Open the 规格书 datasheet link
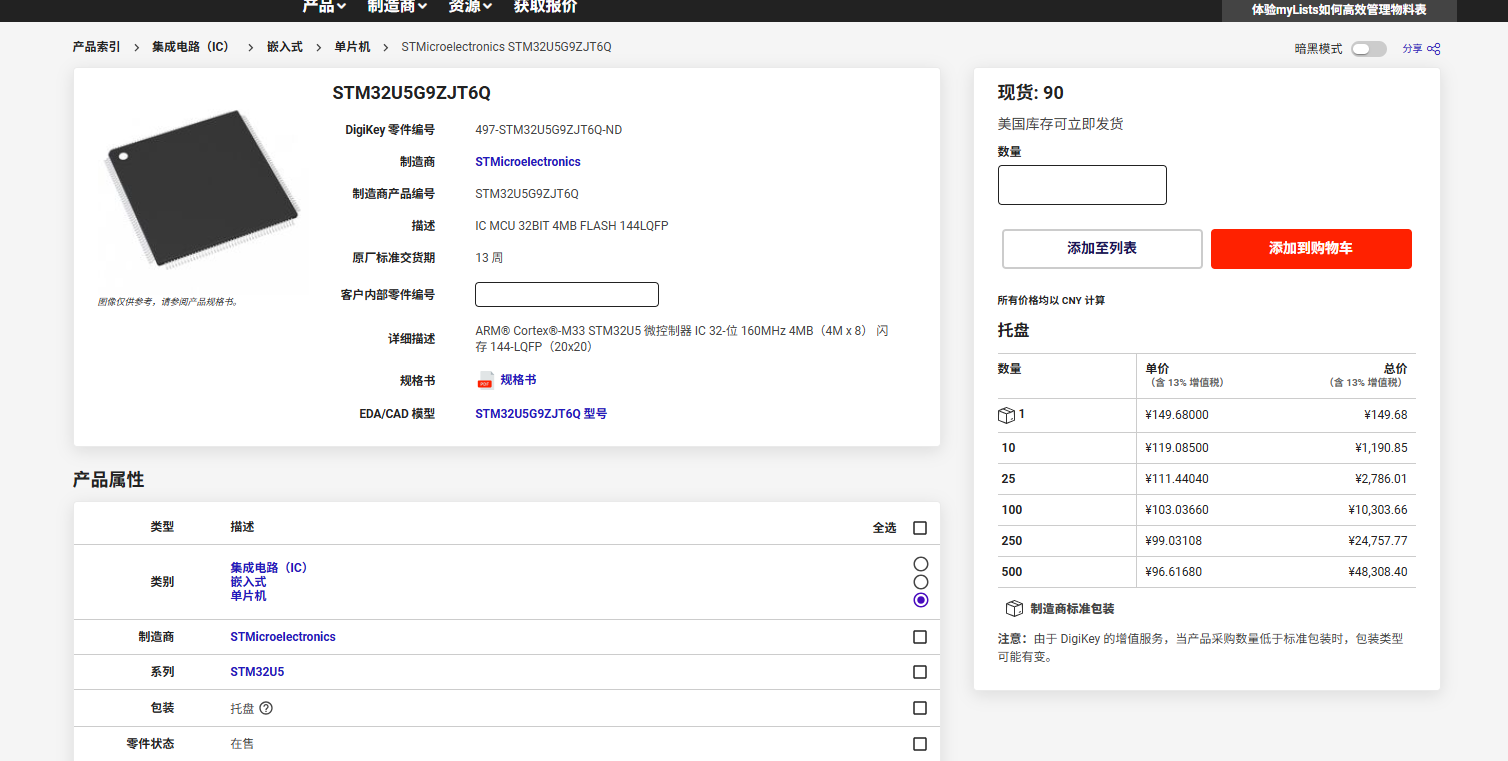1508x761 pixels. tap(518, 380)
